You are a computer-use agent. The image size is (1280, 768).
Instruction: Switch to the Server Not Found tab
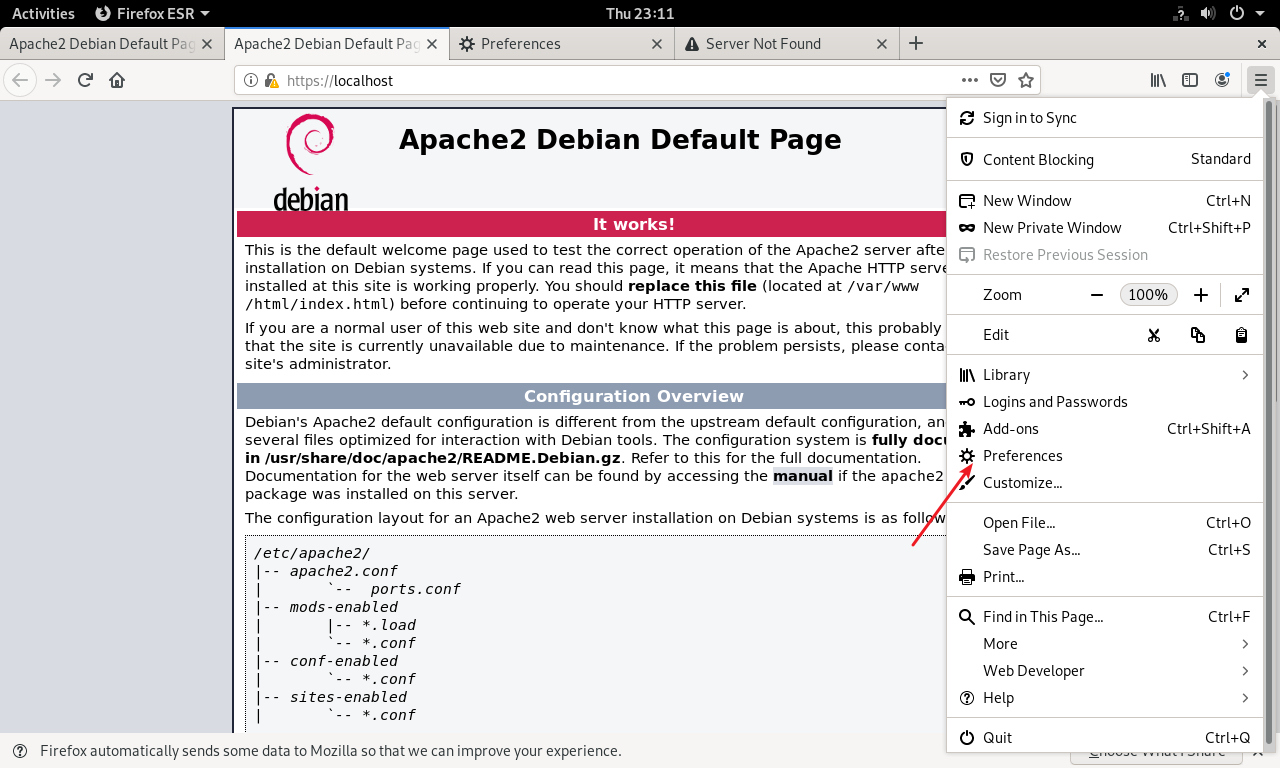tap(786, 44)
